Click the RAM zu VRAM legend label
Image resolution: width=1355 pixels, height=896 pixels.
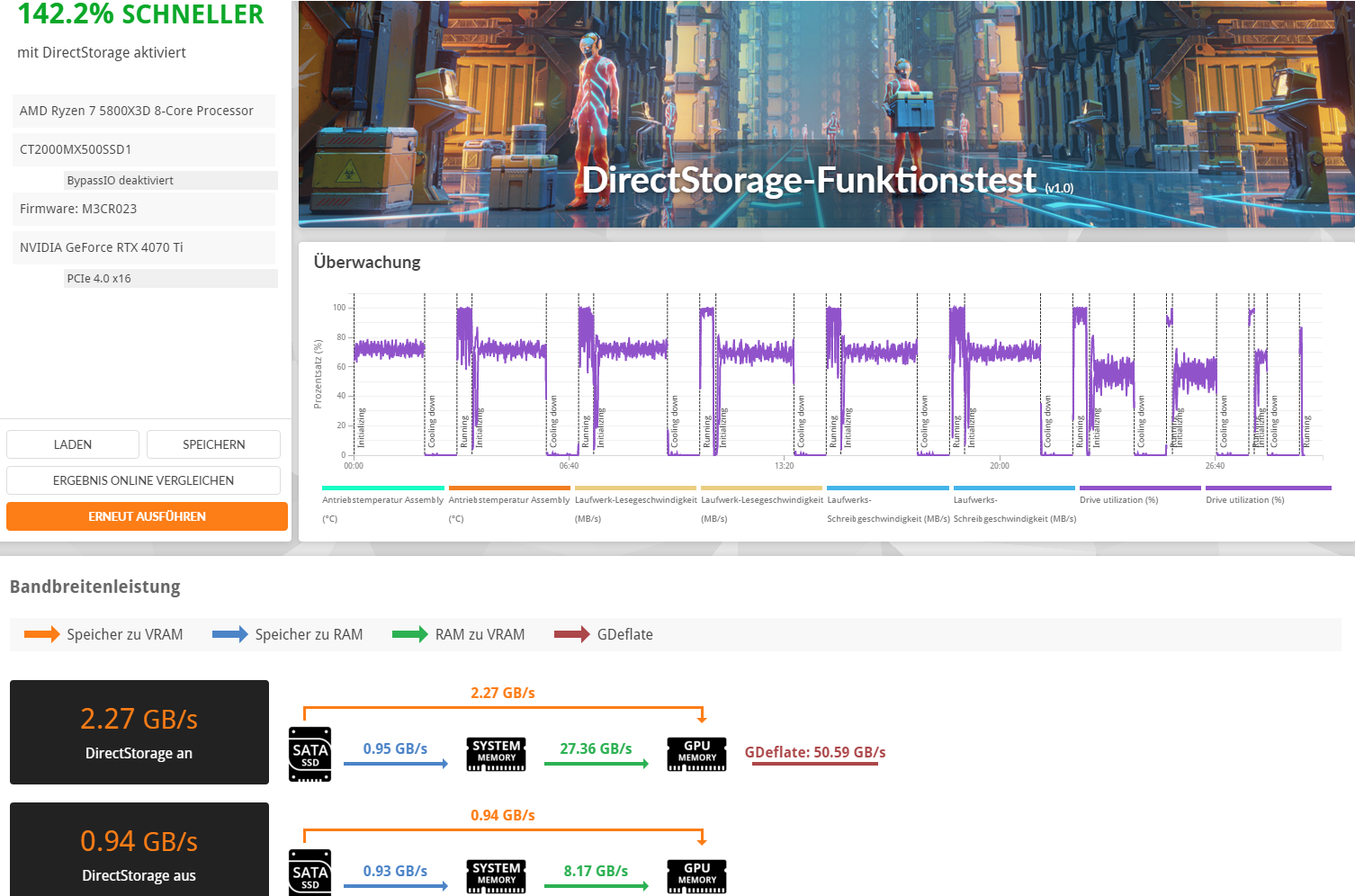(480, 634)
